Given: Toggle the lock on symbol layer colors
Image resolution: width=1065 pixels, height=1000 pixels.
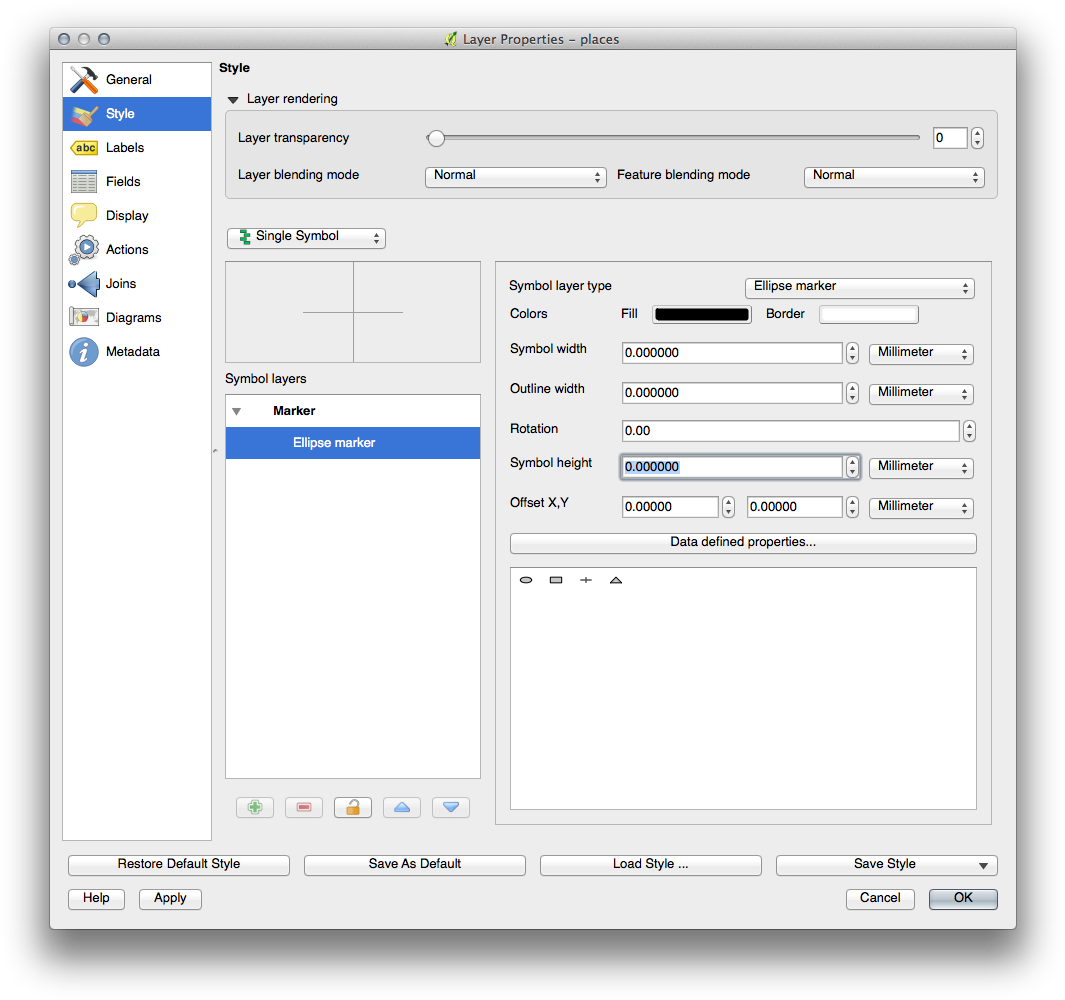Looking at the screenshot, I should (352, 807).
